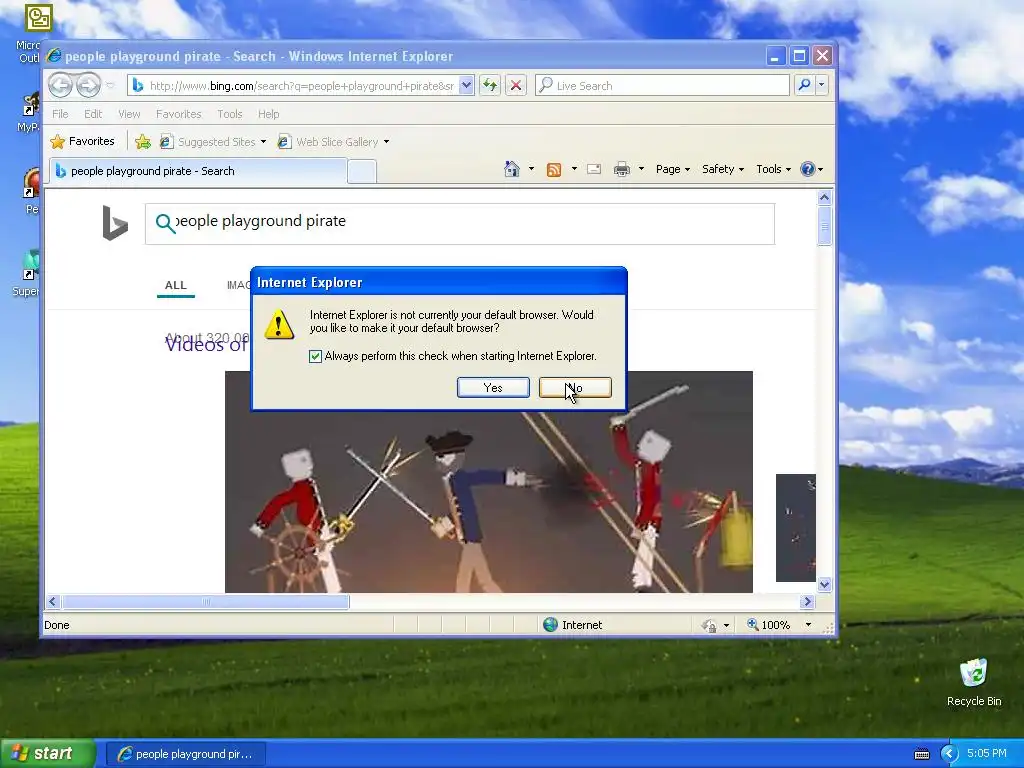Click No in default browser dialog
1024x768 pixels.
pyautogui.click(x=575, y=387)
